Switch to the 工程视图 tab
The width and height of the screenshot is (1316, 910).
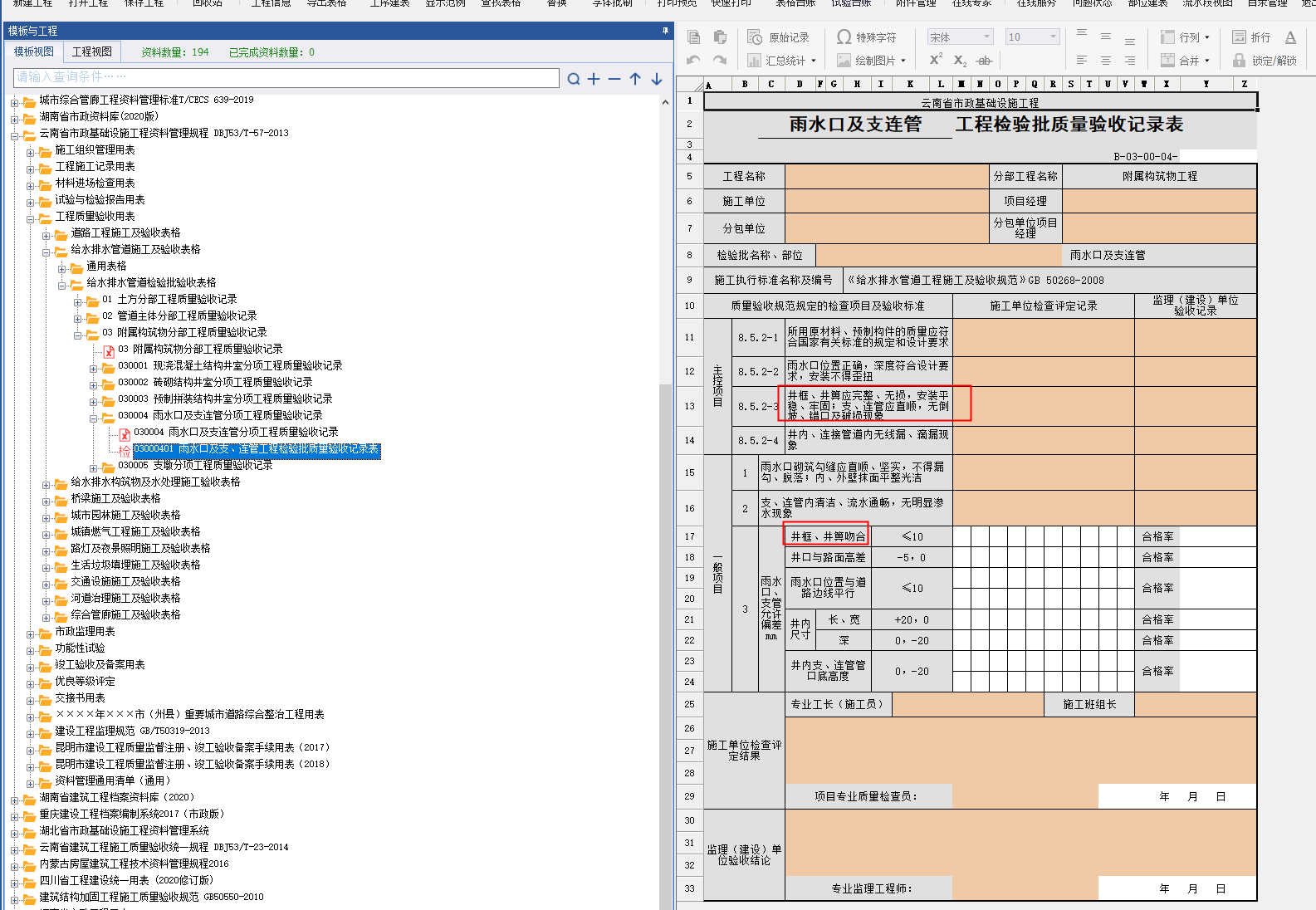[92, 51]
